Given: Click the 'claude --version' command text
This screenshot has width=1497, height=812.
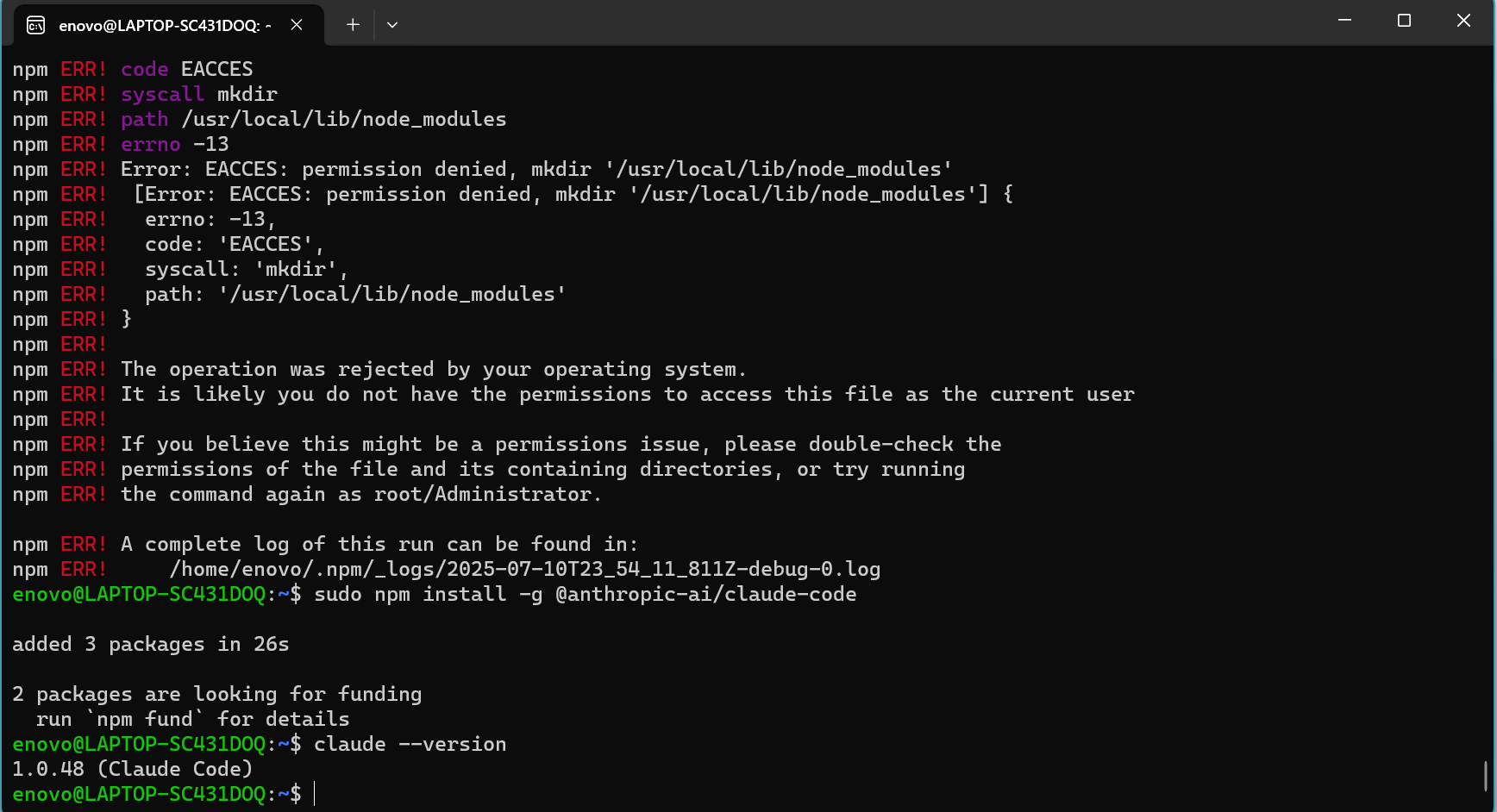Looking at the screenshot, I should pos(410,744).
